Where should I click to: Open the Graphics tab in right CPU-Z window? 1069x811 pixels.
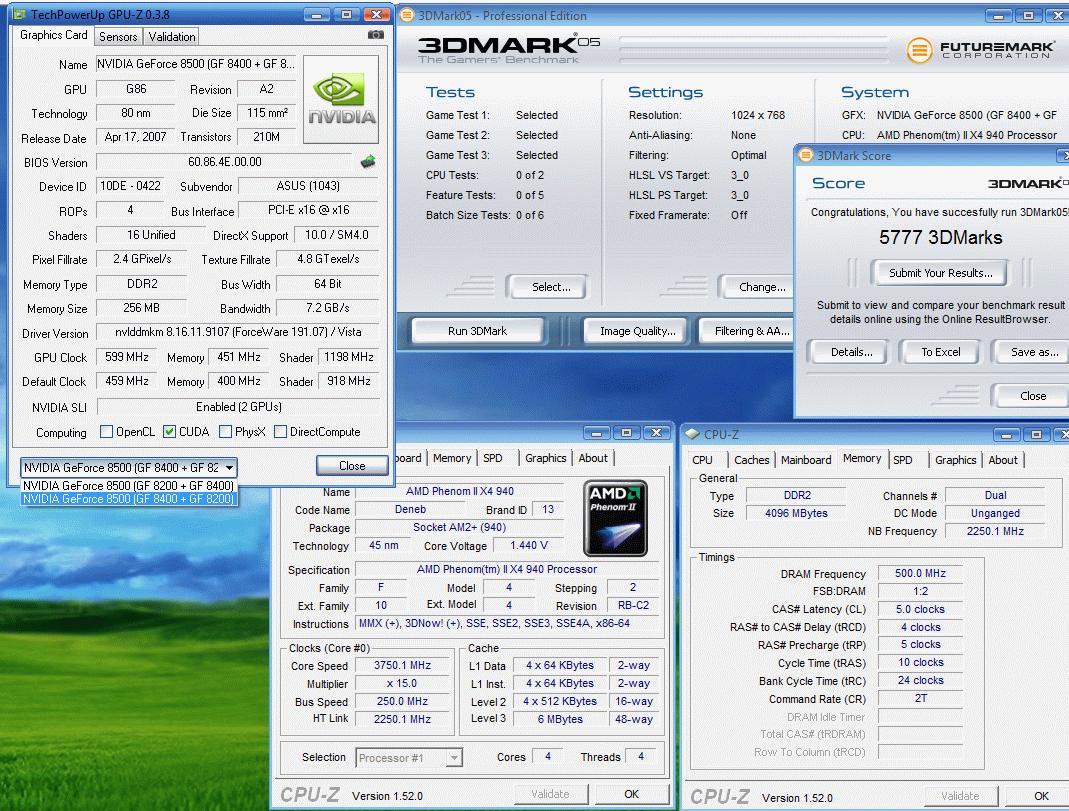click(955, 460)
